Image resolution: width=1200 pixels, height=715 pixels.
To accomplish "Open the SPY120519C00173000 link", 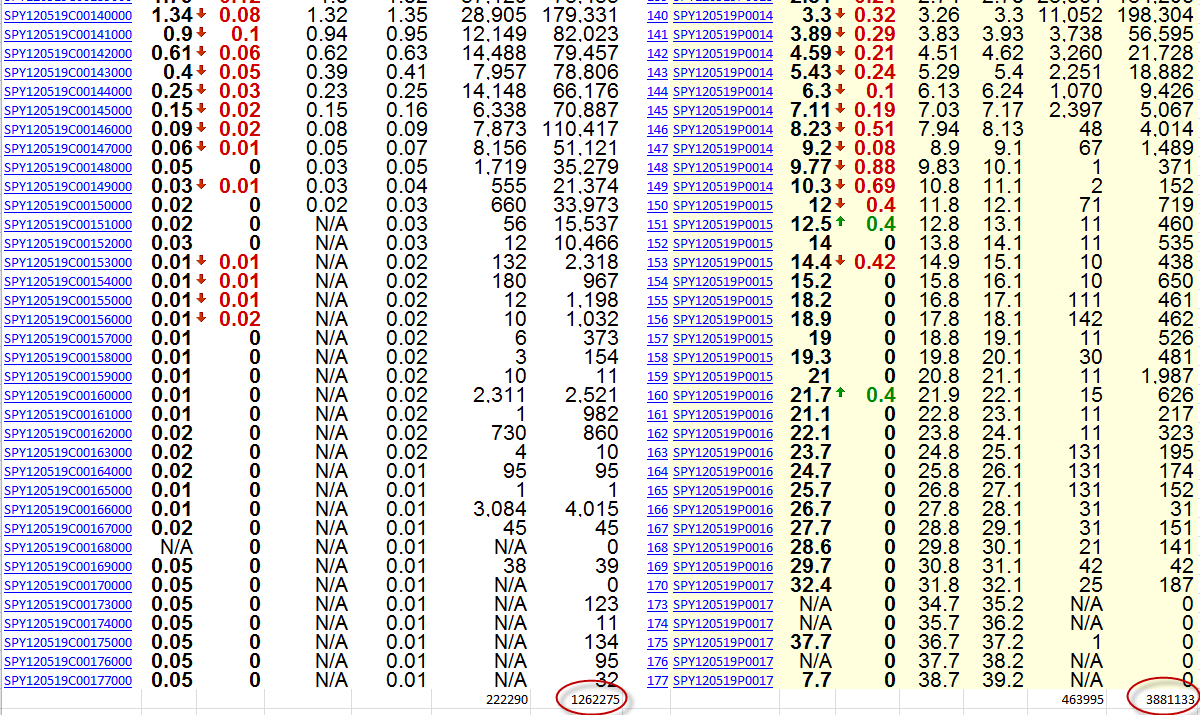I will click(68, 605).
